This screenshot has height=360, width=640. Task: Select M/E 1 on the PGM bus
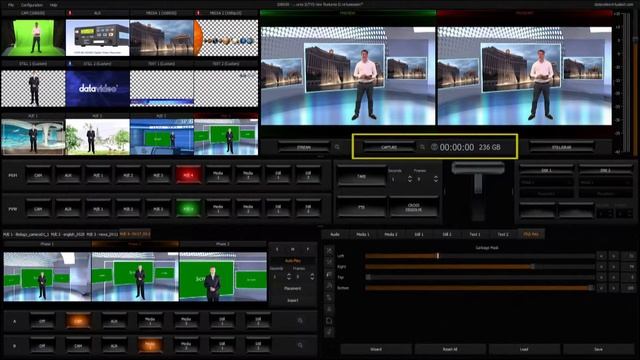click(x=98, y=175)
